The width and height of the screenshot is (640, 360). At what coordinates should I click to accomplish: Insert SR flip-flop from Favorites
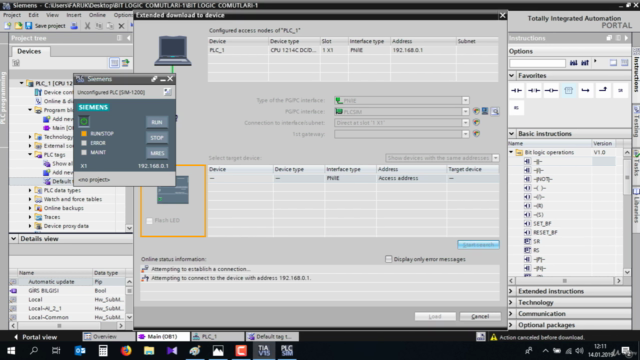(x=620, y=90)
